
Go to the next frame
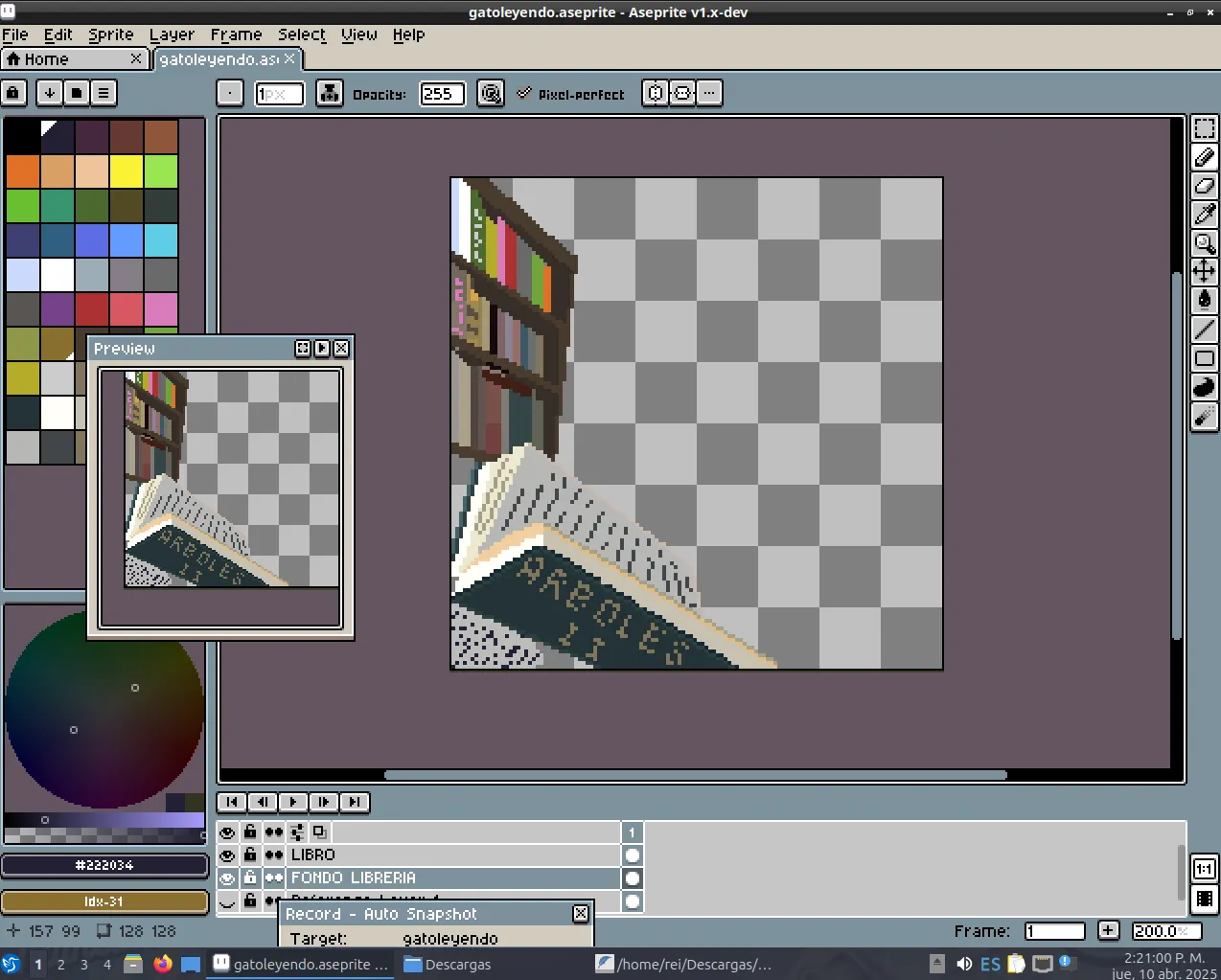(x=324, y=802)
